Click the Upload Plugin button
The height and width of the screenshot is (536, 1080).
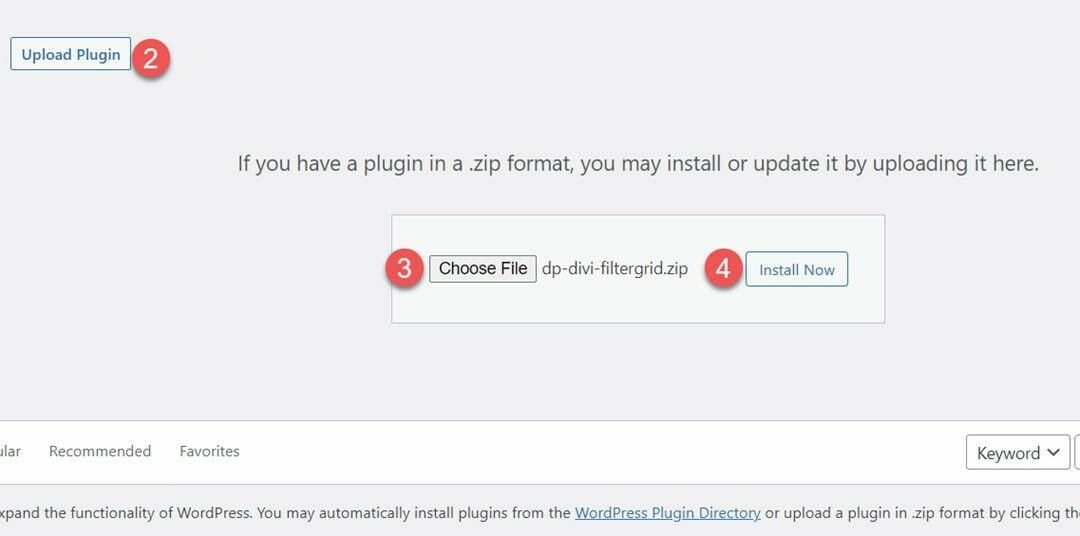tap(70, 54)
